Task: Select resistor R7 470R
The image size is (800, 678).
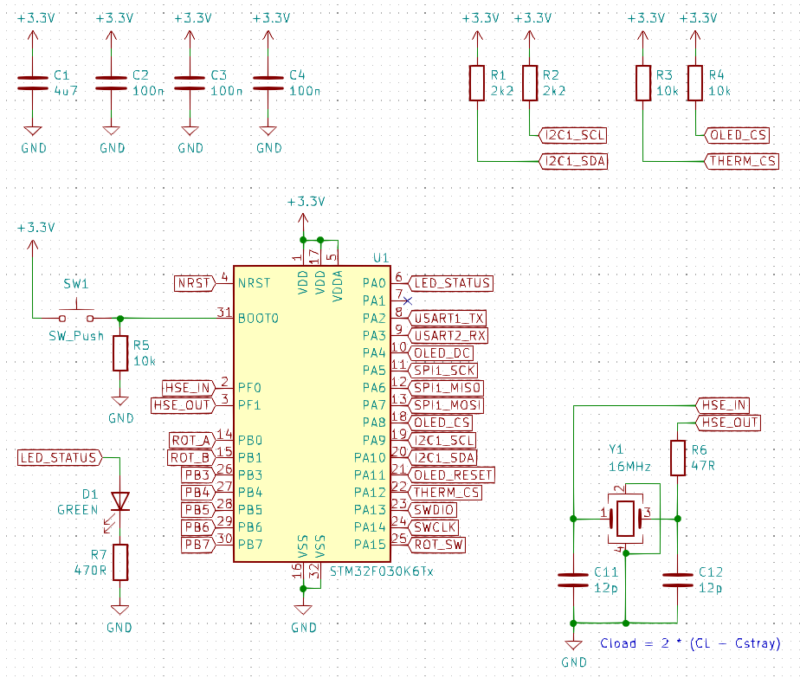Action: click(x=120, y=561)
